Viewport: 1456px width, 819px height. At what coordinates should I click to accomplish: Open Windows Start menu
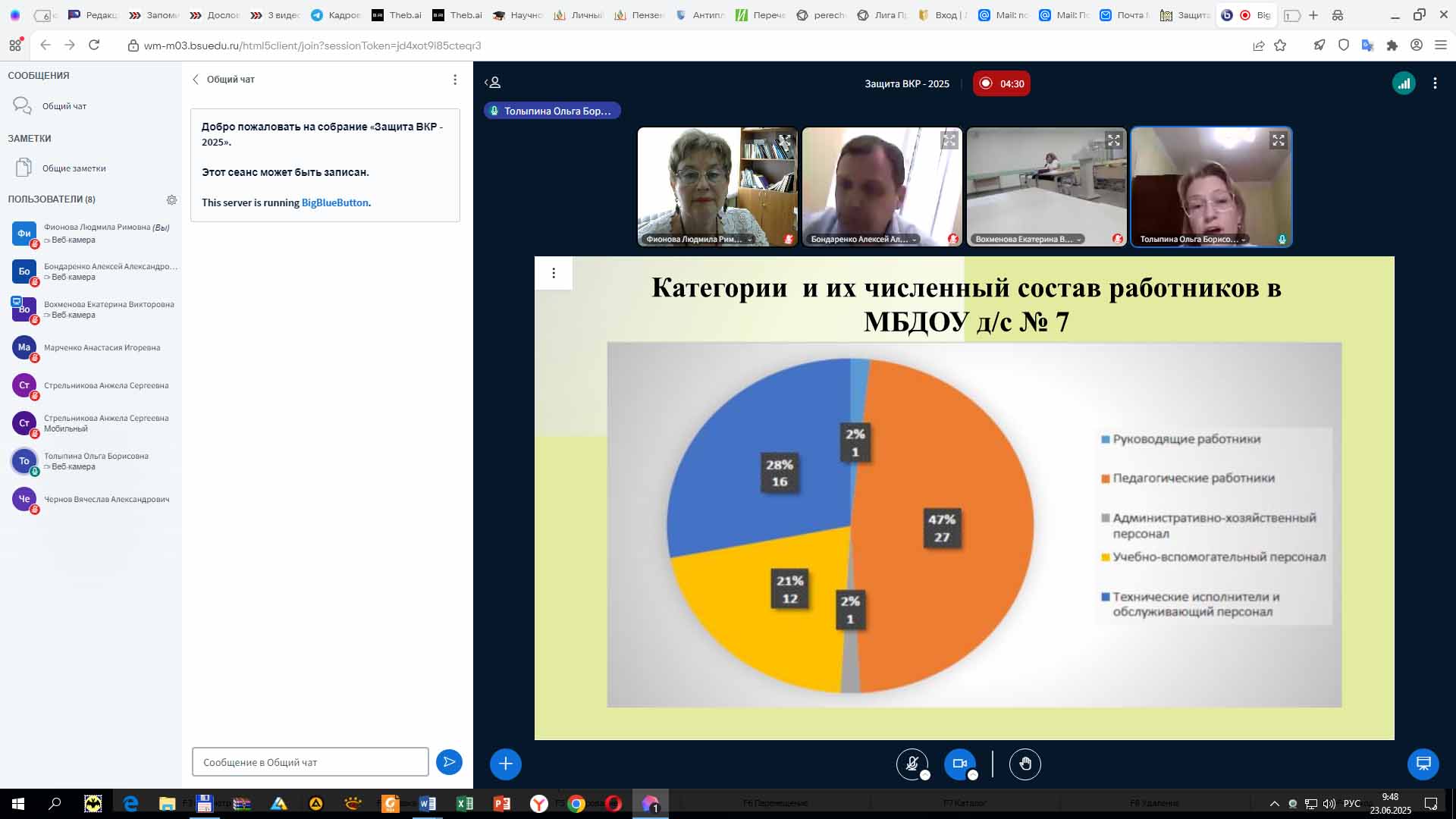click(18, 804)
